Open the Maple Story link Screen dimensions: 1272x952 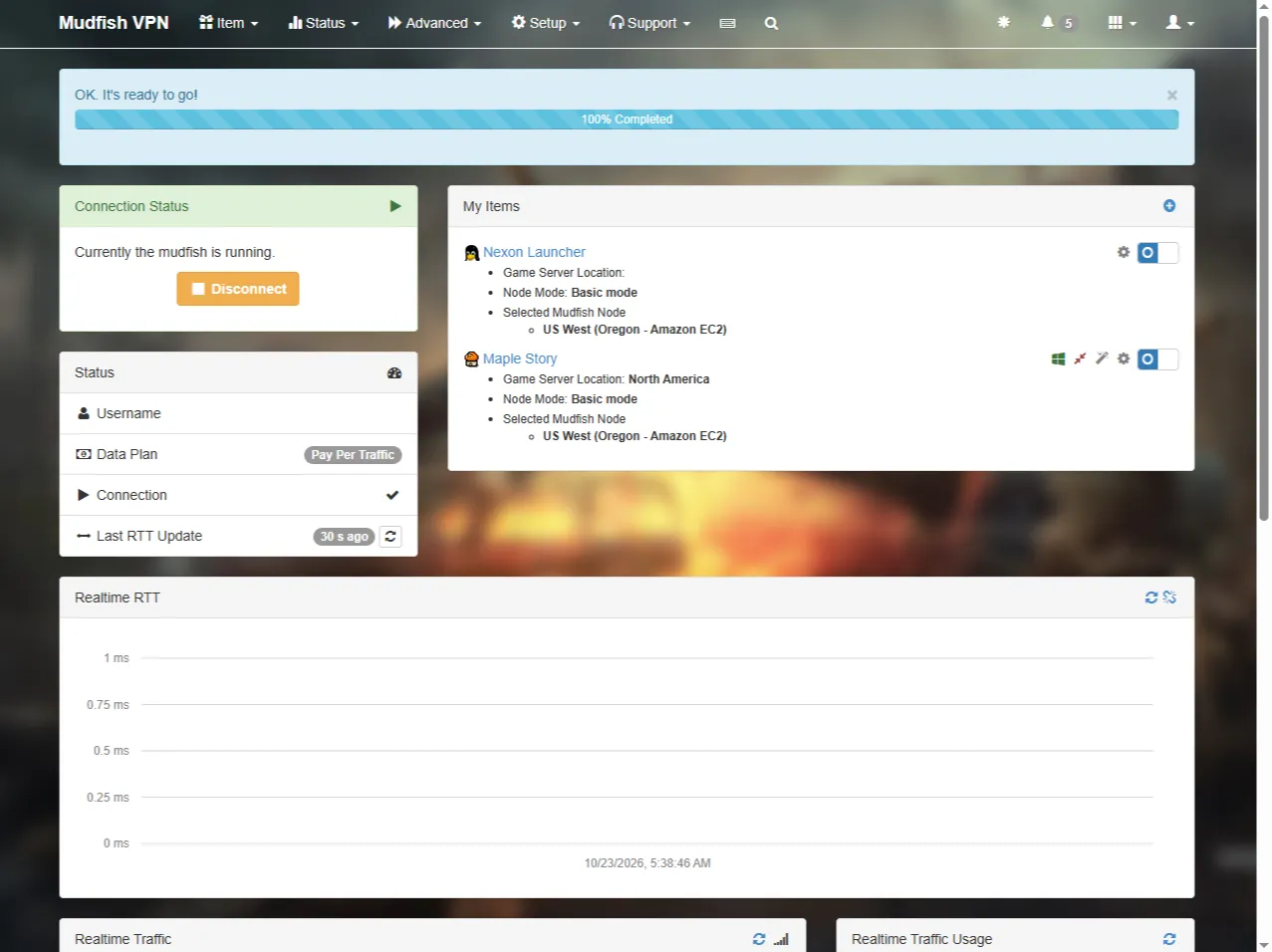(x=520, y=358)
